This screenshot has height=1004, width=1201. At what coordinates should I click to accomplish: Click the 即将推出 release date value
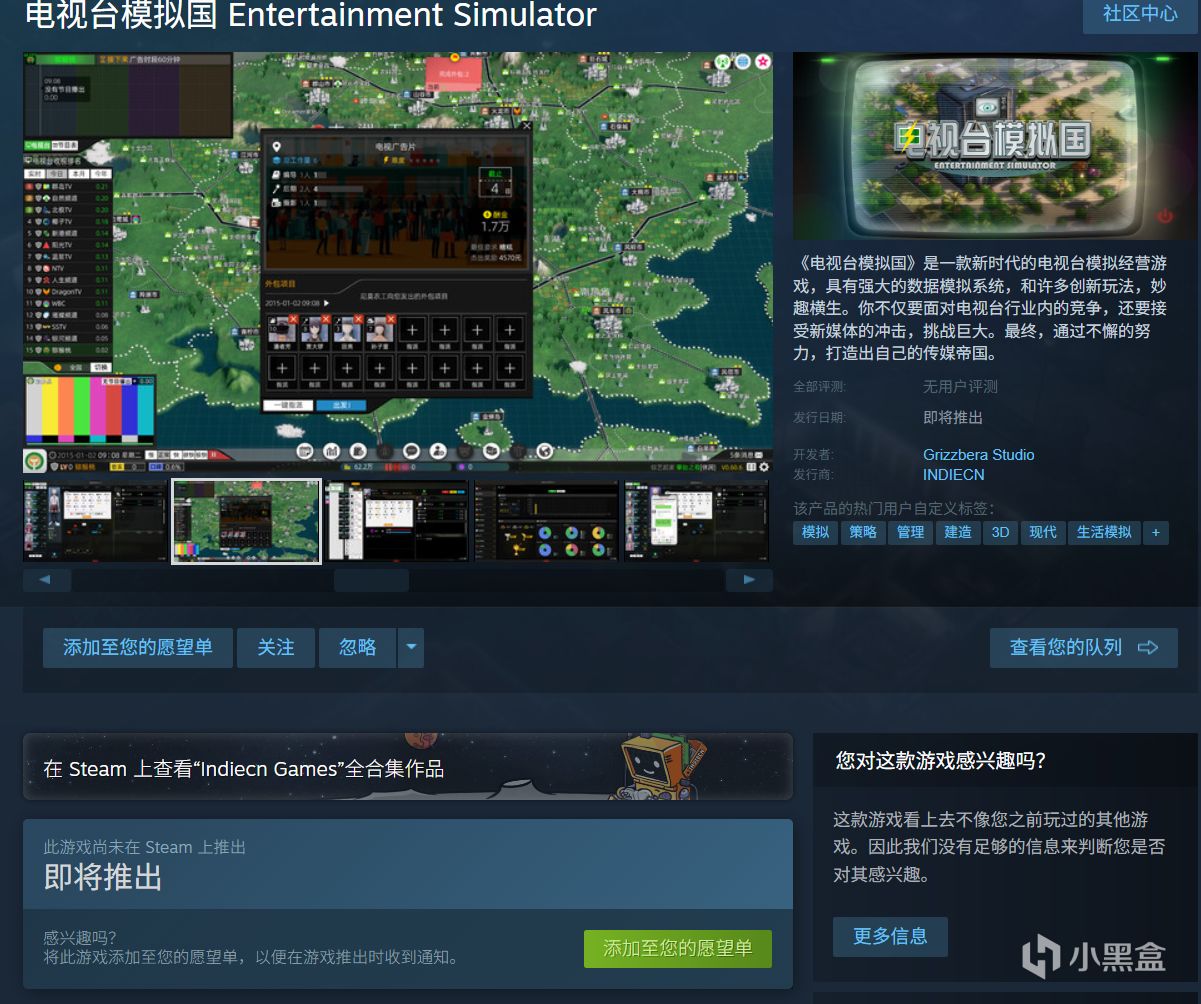pos(953,417)
